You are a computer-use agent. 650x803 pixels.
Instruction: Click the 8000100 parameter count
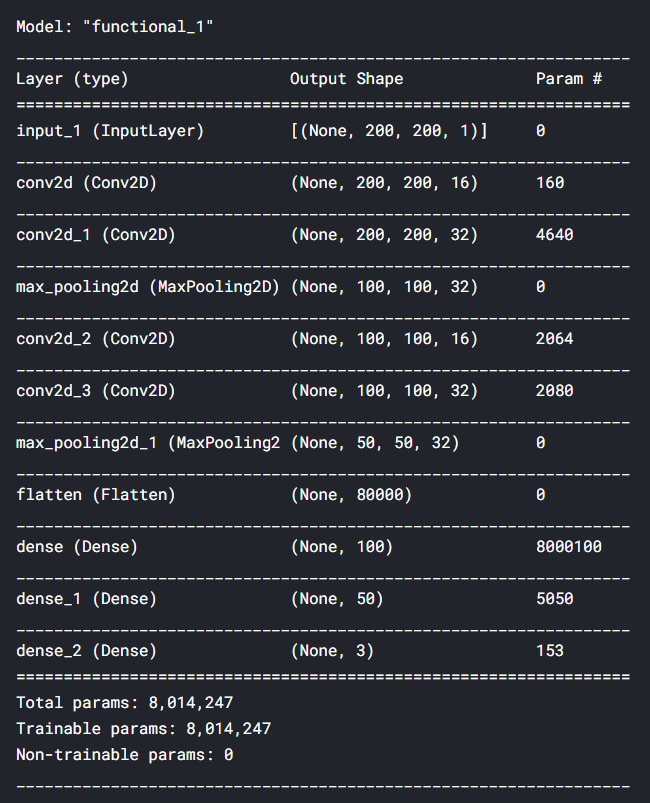click(568, 546)
